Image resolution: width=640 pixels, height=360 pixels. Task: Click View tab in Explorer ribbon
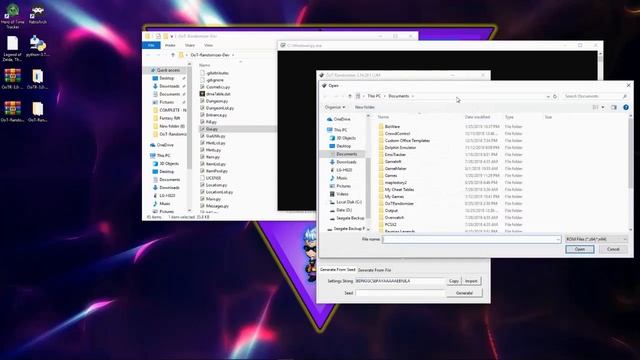coord(209,45)
